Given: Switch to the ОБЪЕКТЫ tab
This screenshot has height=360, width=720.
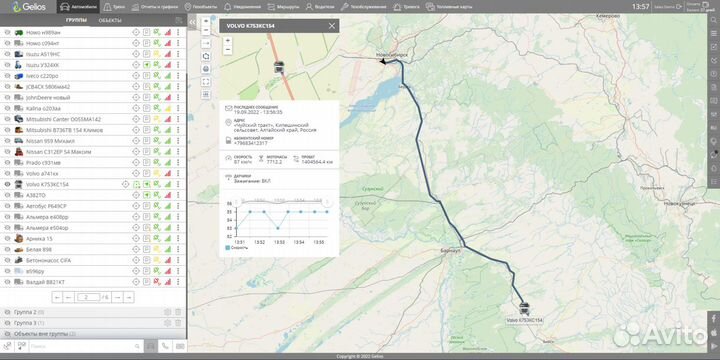Looking at the screenshot, I should tap(110, 20).
